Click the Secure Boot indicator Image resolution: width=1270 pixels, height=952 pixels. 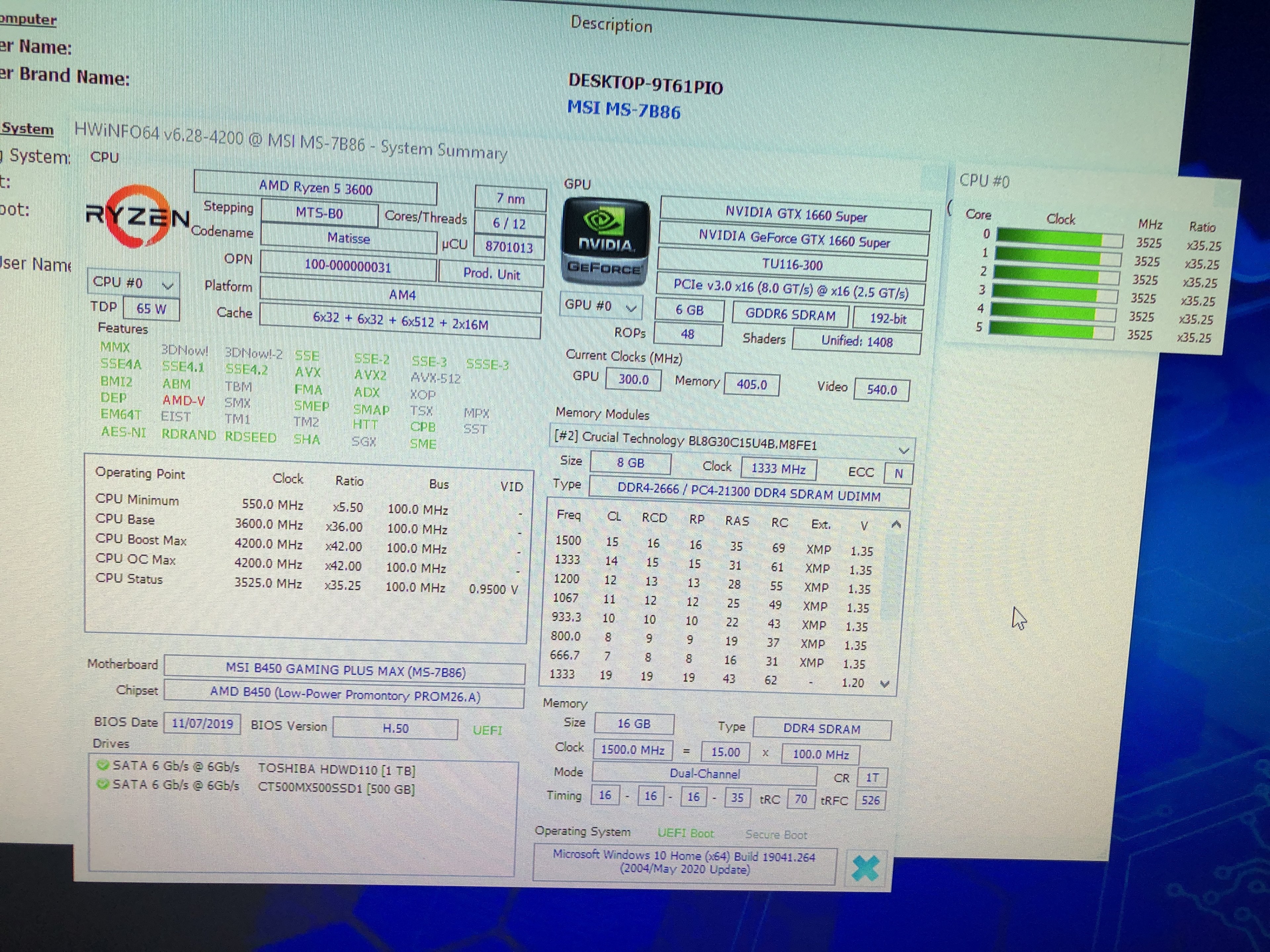point(776,835)
